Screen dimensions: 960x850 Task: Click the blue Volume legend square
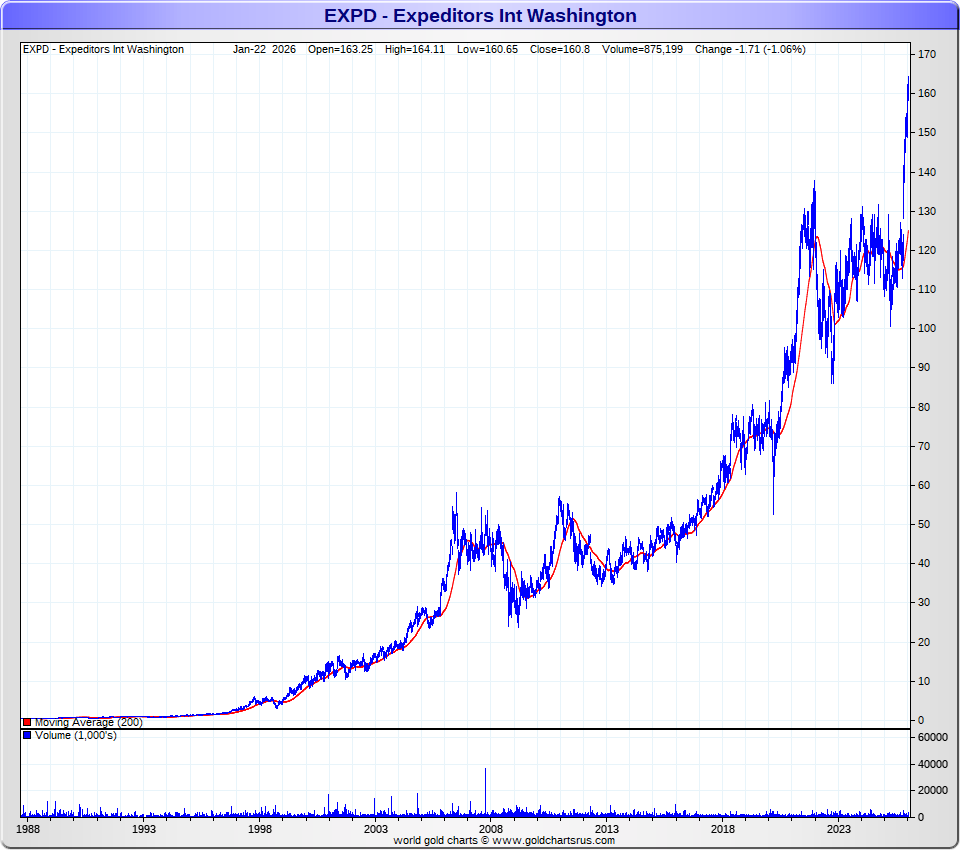27,736
